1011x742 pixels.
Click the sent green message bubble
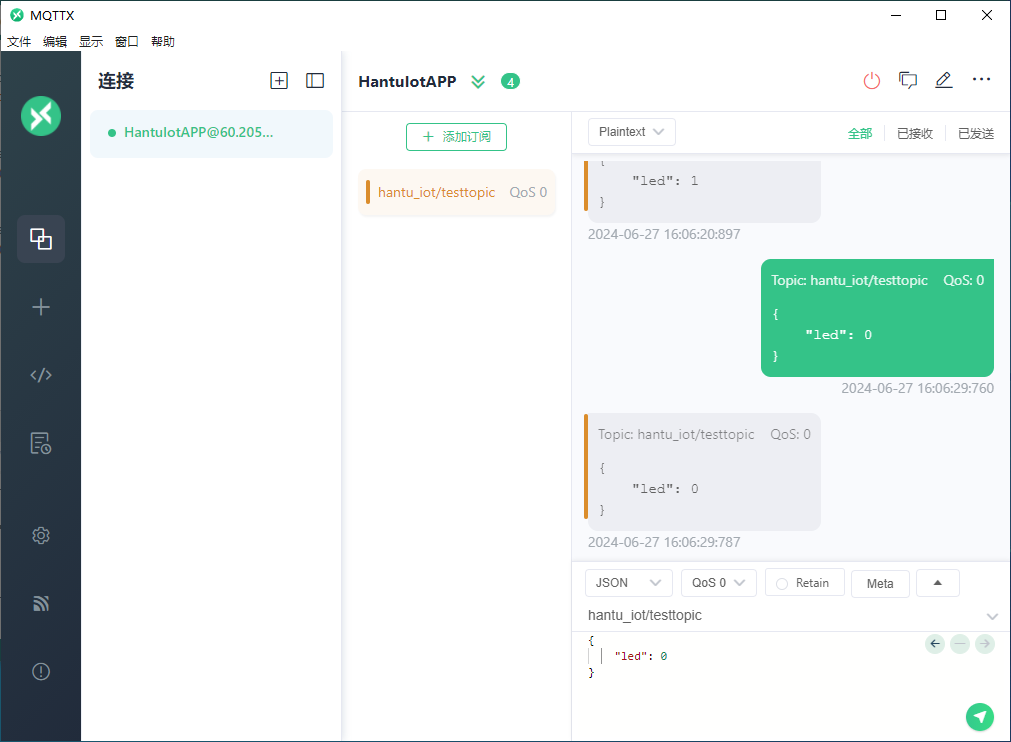tap(877, 318)
